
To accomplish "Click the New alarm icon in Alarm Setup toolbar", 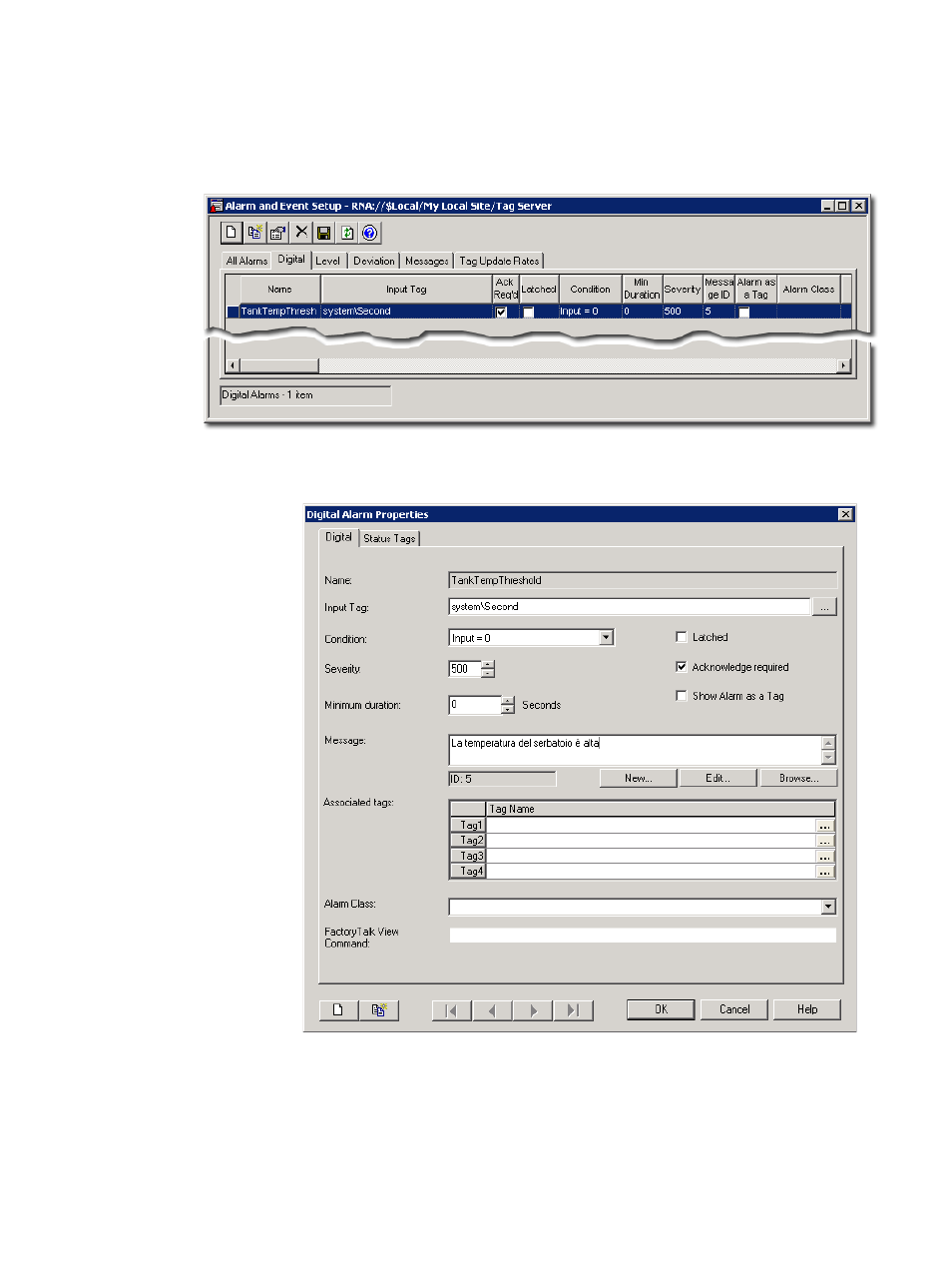I will click(231, 233).
